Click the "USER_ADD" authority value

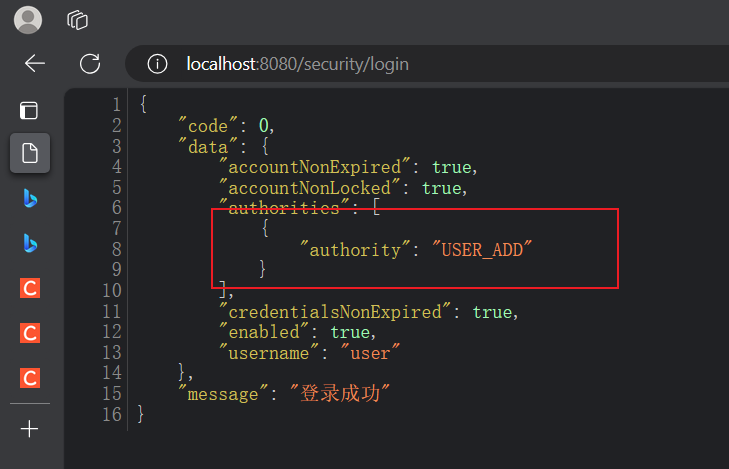(482, 250)
